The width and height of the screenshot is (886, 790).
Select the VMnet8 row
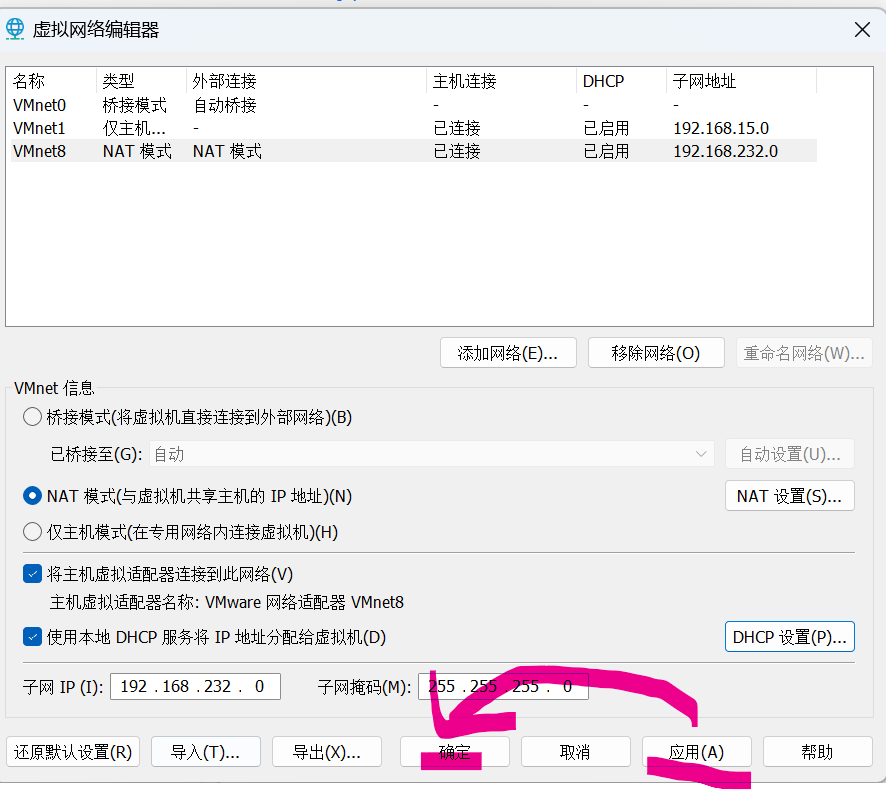(414, 151)
